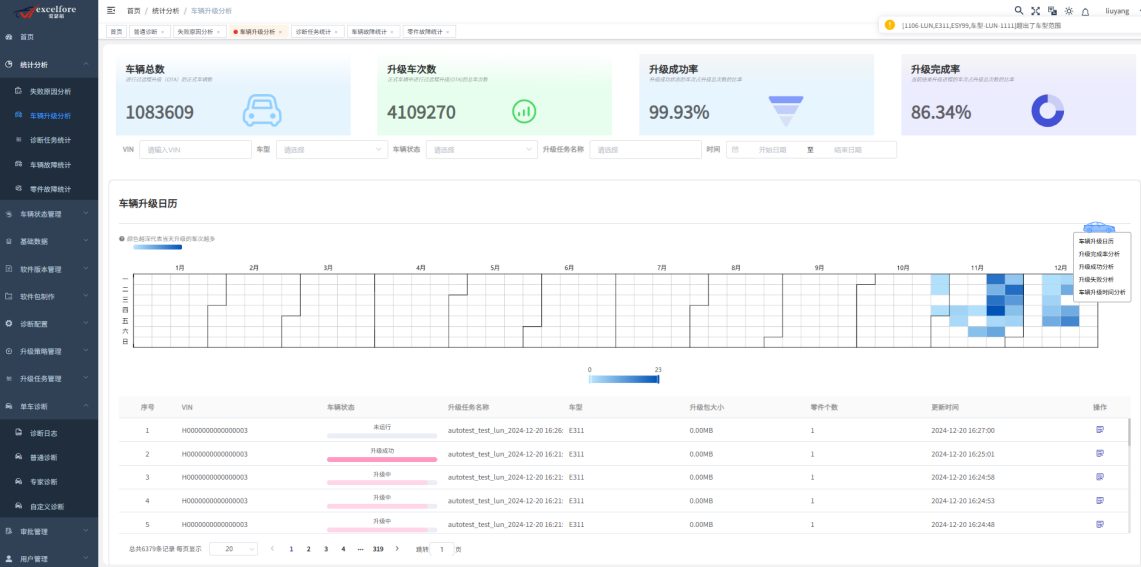1141x567 pixels.
Task: Expand 软件包制作 sidebar group
Action: point(49,296)
